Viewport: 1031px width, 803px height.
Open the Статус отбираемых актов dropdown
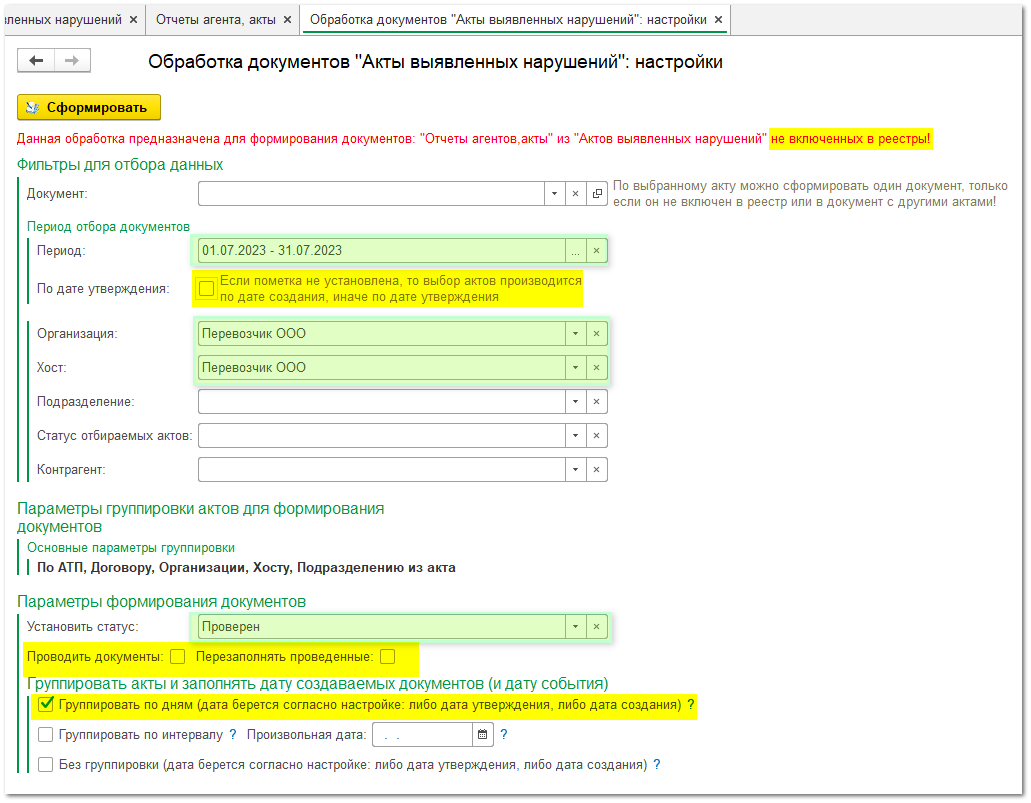(x=573, y=435)
